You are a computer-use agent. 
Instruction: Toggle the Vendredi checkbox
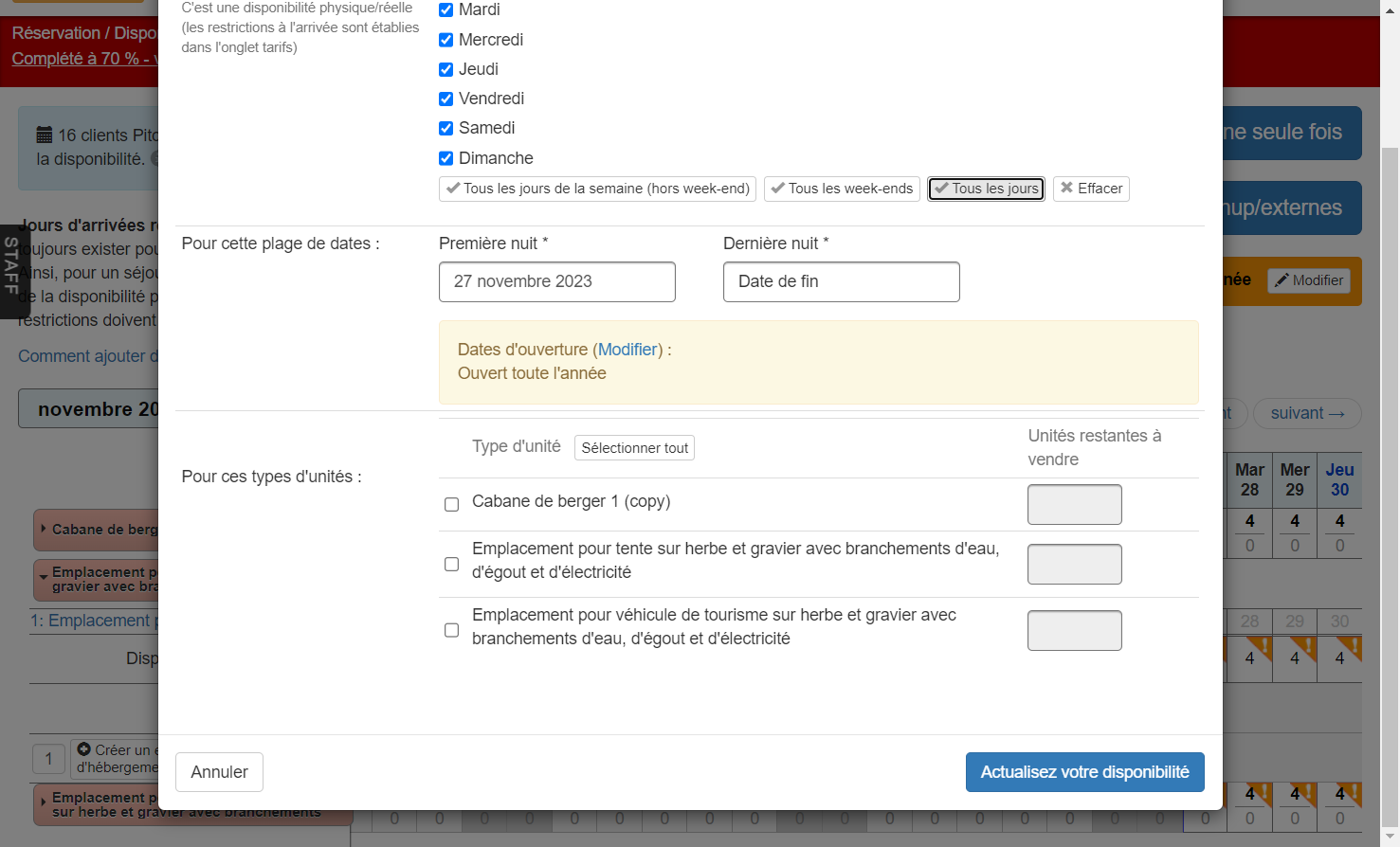point(445,99)
